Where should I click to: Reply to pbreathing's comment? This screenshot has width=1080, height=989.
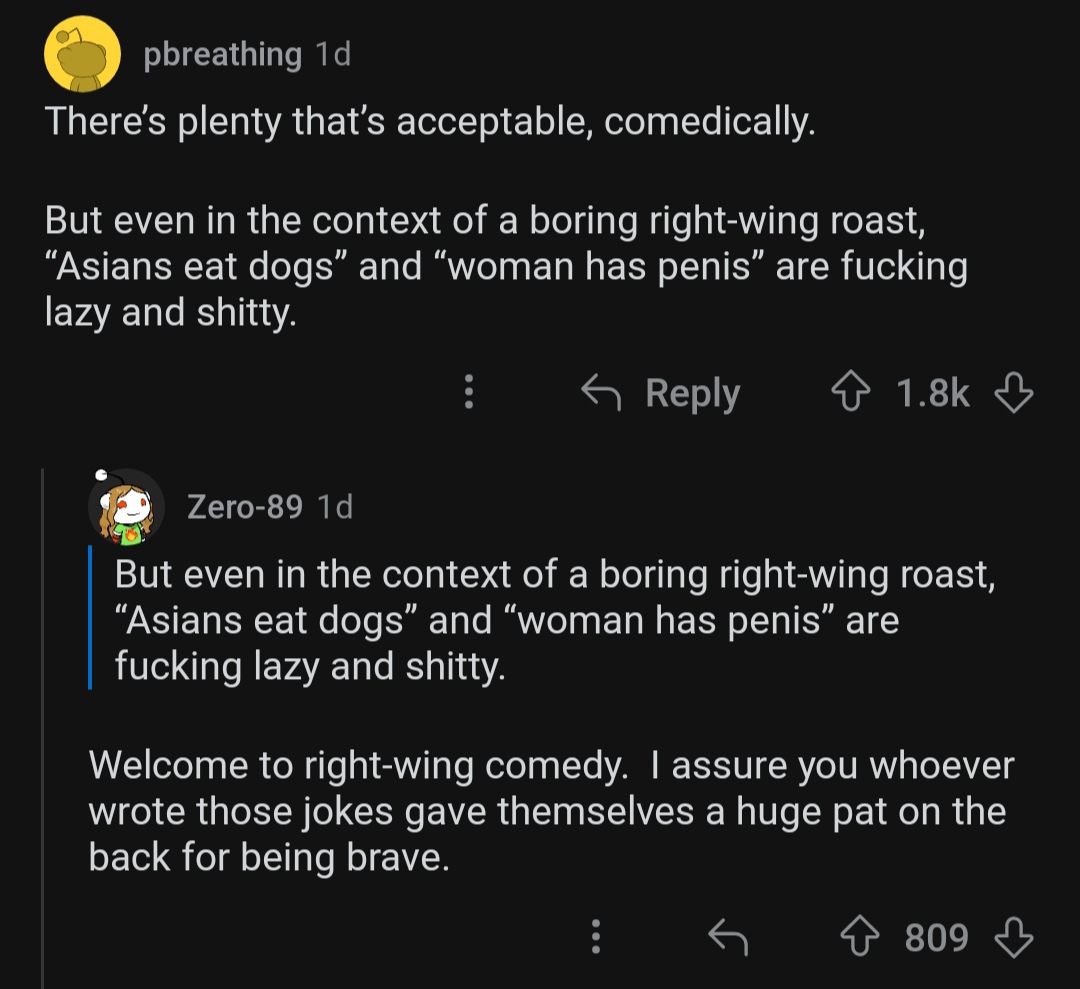662,394
